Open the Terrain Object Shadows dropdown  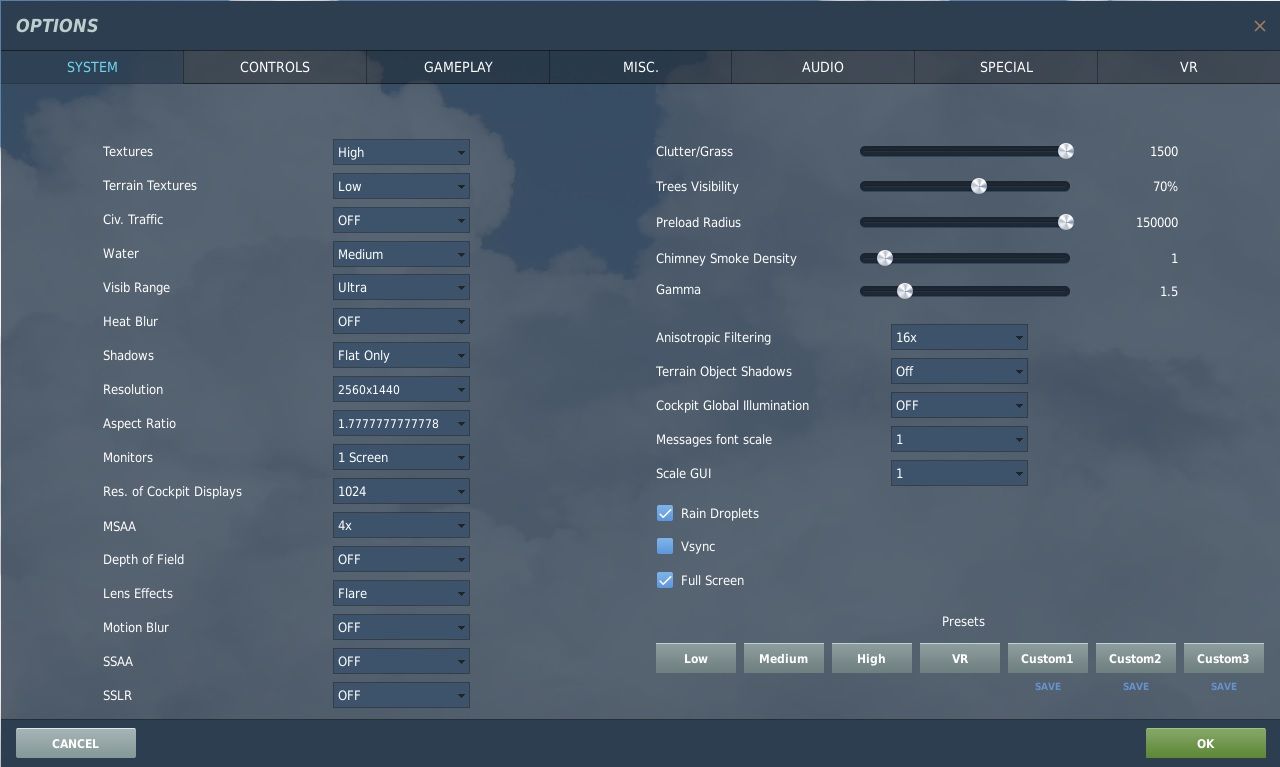(x=958, y=371)
